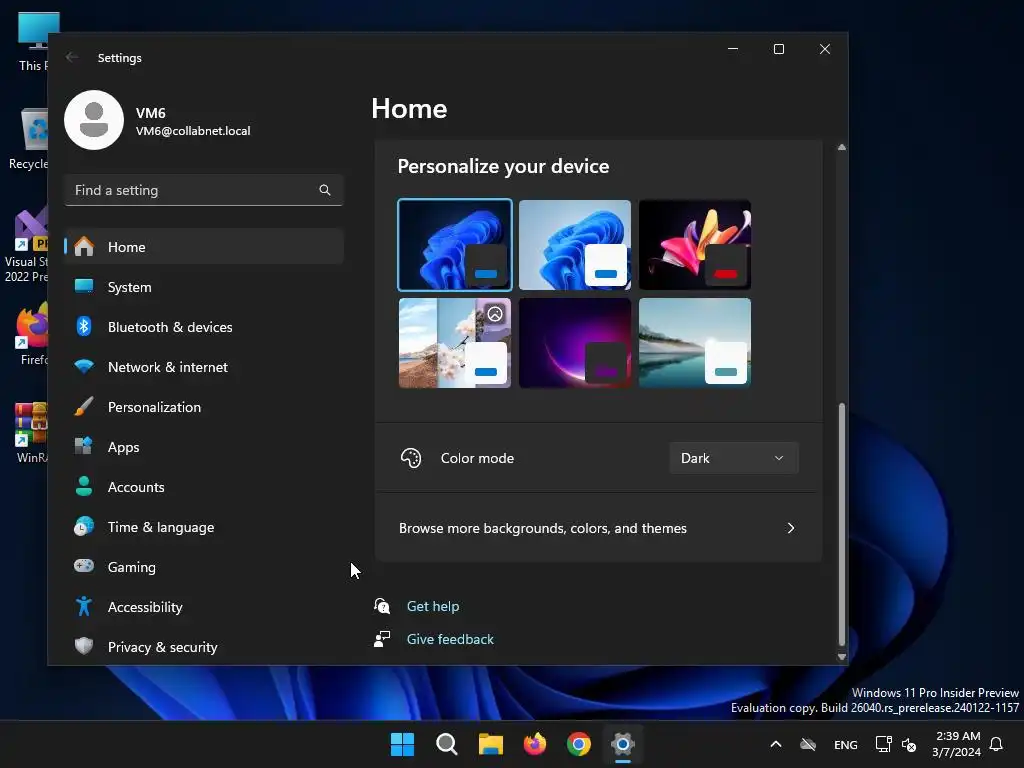Screen dimensions: 1024x768
Task: Click the Get help headset icon
Action: [x=382, y=605]
